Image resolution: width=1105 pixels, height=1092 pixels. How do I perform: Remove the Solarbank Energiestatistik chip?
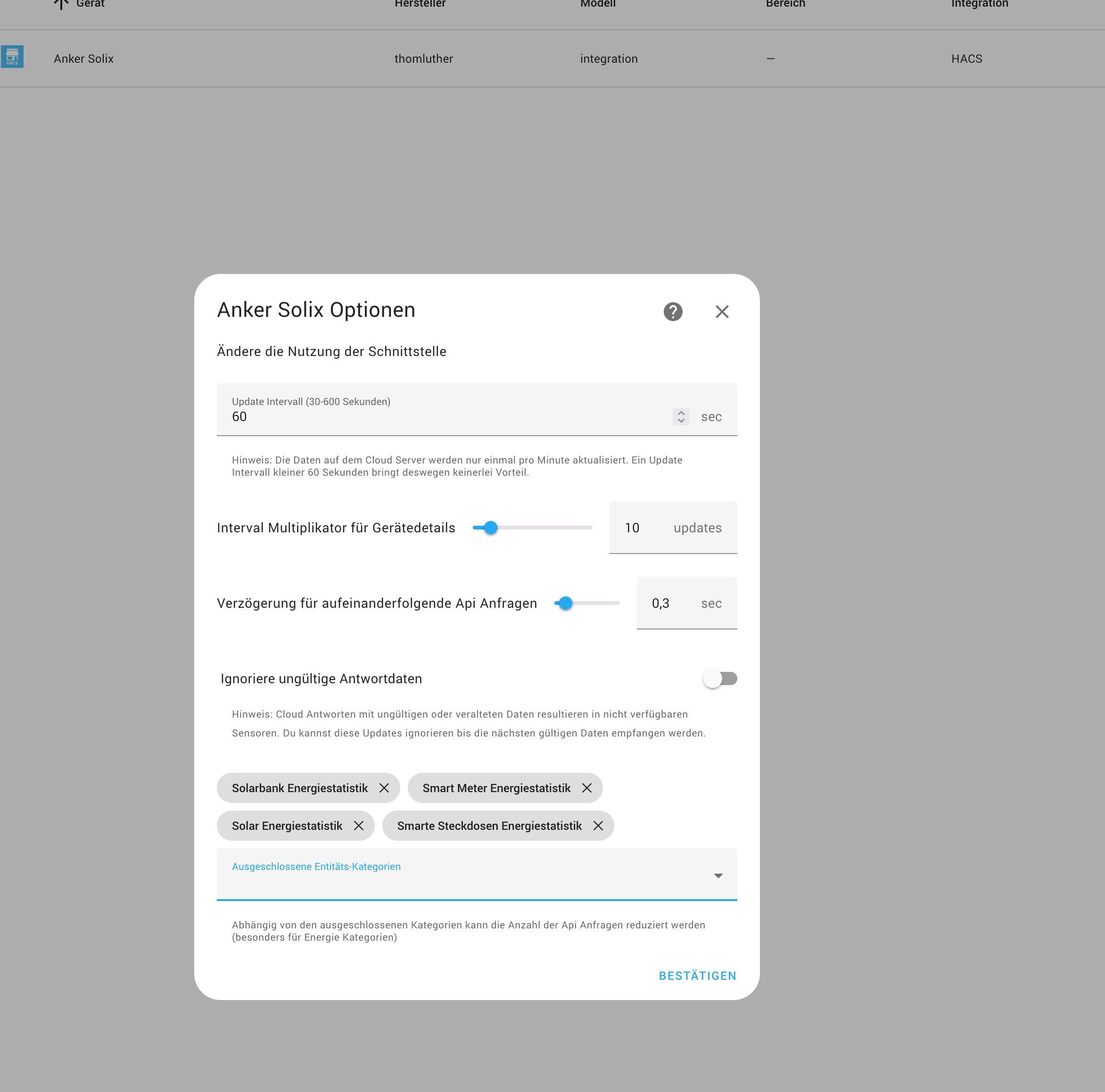coord(384,788)
